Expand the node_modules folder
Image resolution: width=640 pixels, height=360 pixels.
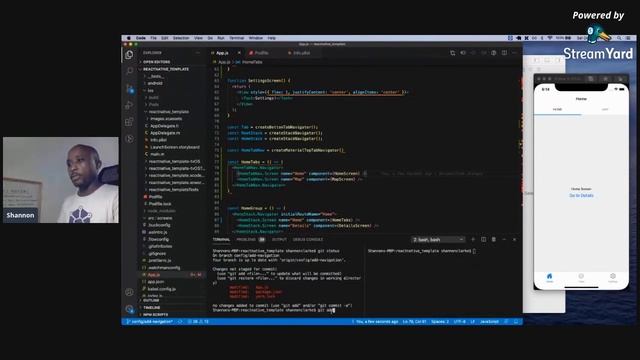pos(162,211)
